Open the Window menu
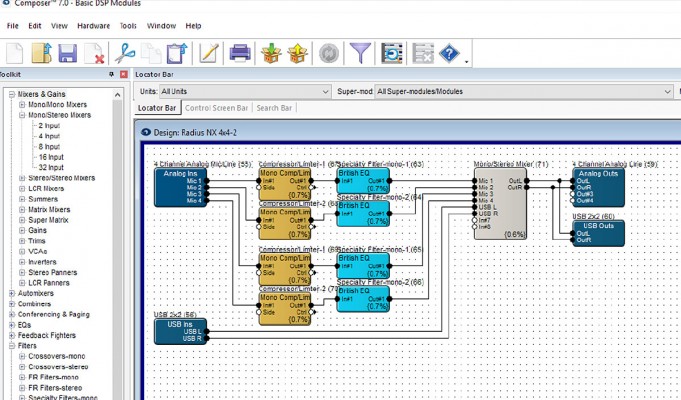The width and height of the screenshot is (681, 400). [161, 26]
